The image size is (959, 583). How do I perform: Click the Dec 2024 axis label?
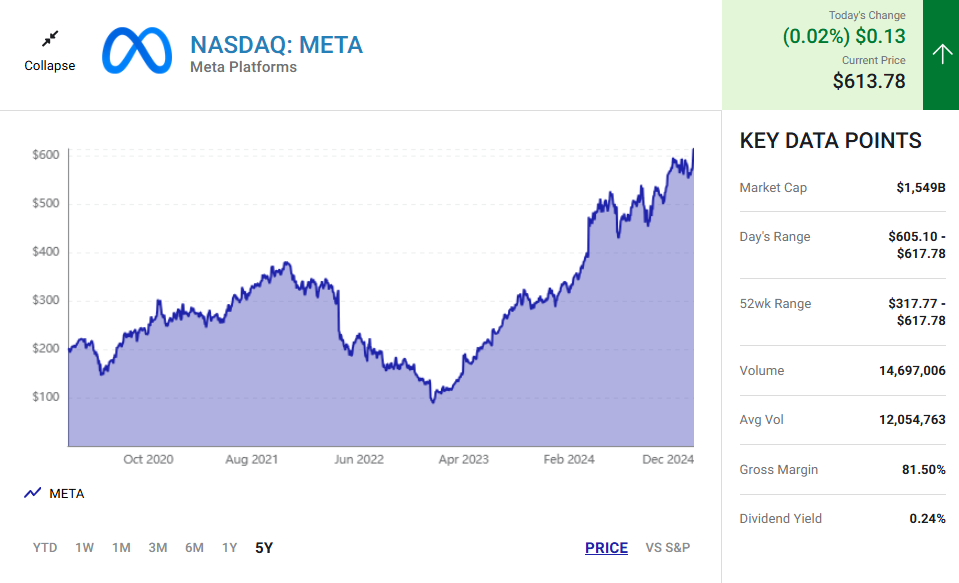tap(668, 459)
